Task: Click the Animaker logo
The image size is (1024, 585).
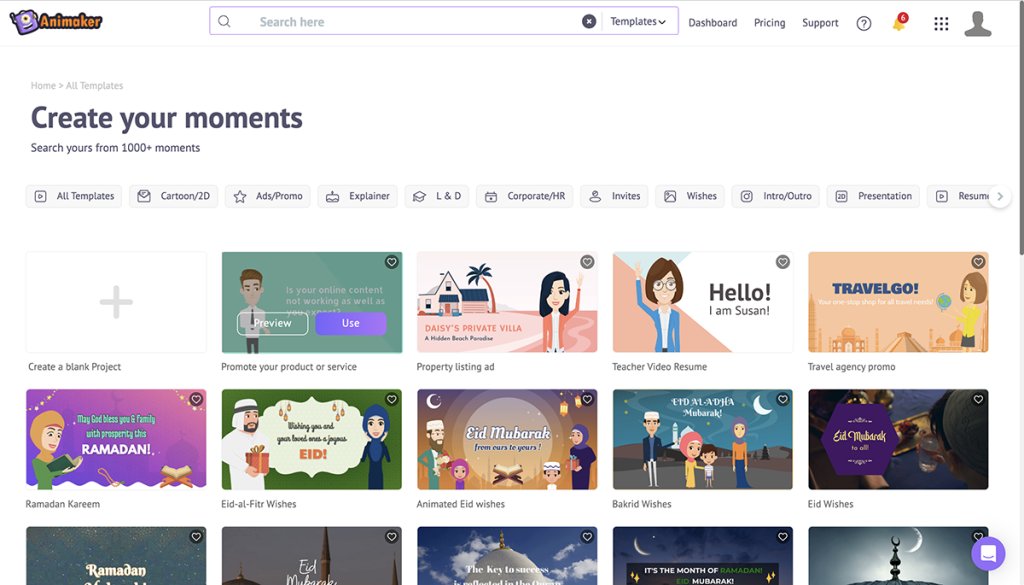Action: pyautogui.click(x=56, y=22)
